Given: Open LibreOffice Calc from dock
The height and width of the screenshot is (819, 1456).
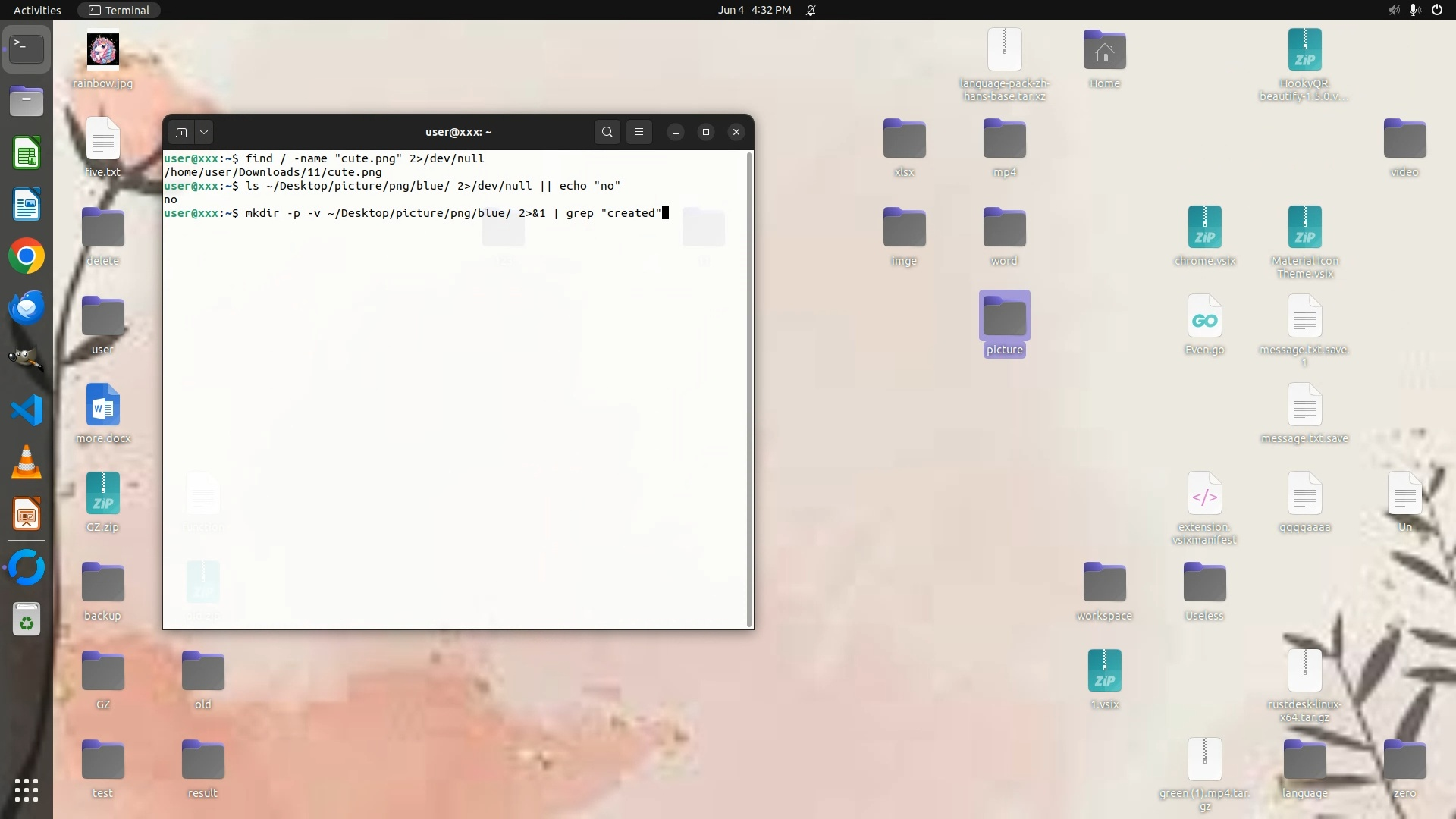Looking at the screenshot, I should coord(27,154).
